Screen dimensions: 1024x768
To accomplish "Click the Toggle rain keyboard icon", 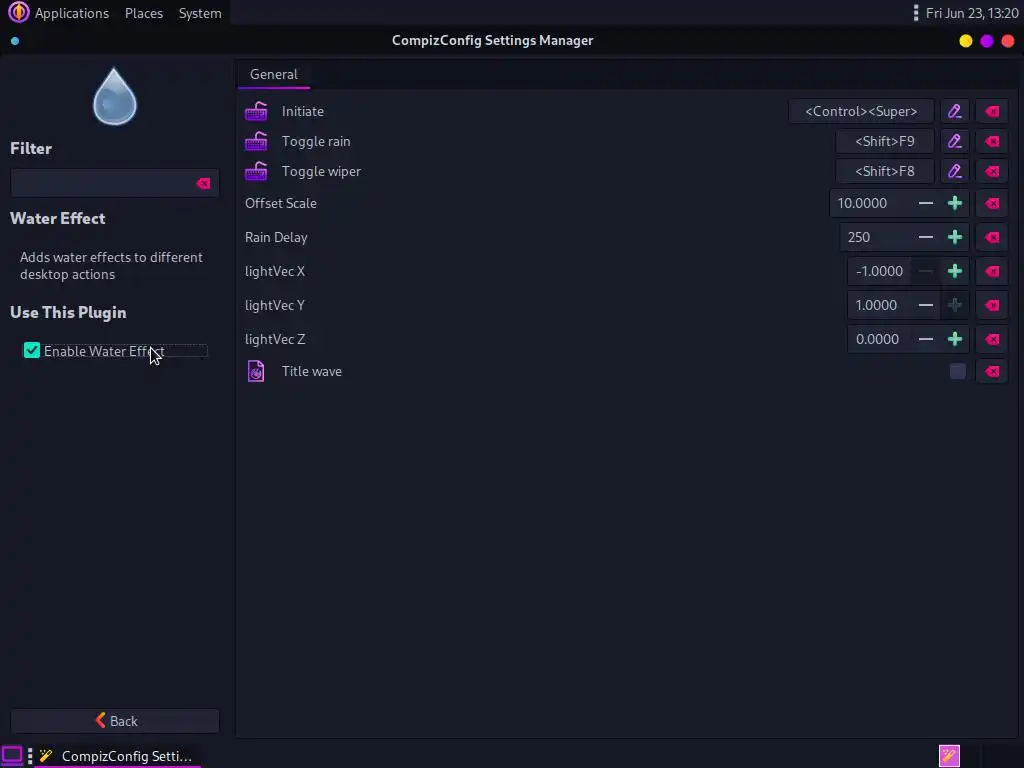I will [256, 141].
